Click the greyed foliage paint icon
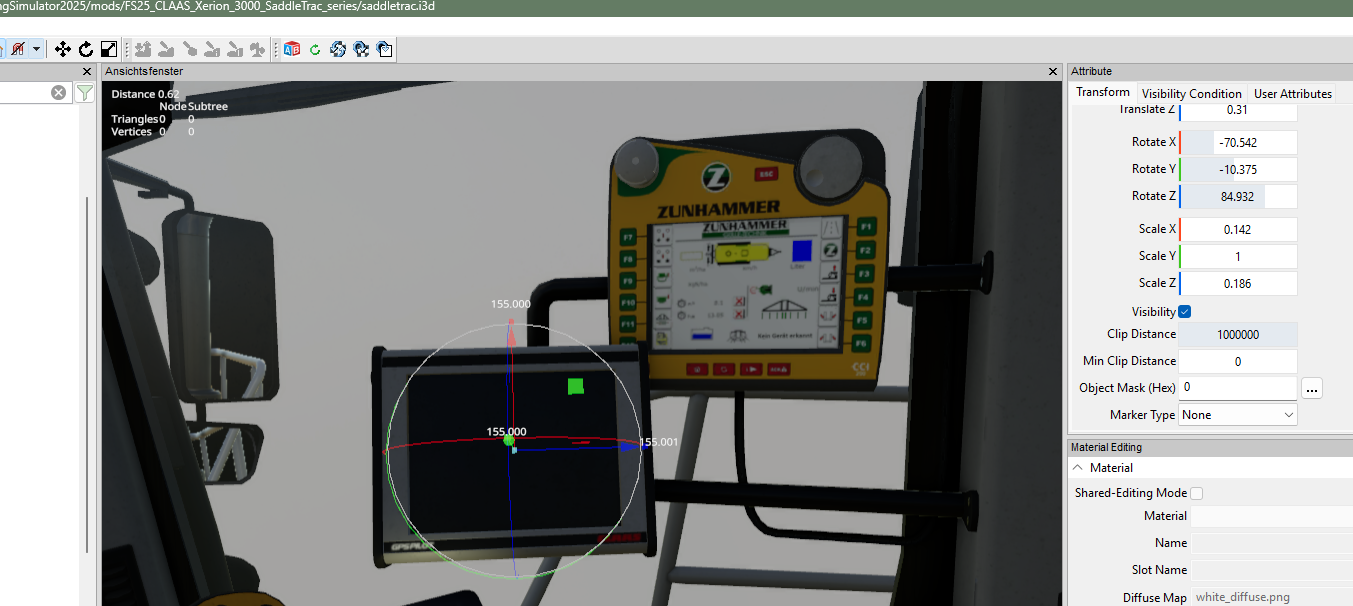The width and height of the screenshot is (1353, 606). point(258,49)
